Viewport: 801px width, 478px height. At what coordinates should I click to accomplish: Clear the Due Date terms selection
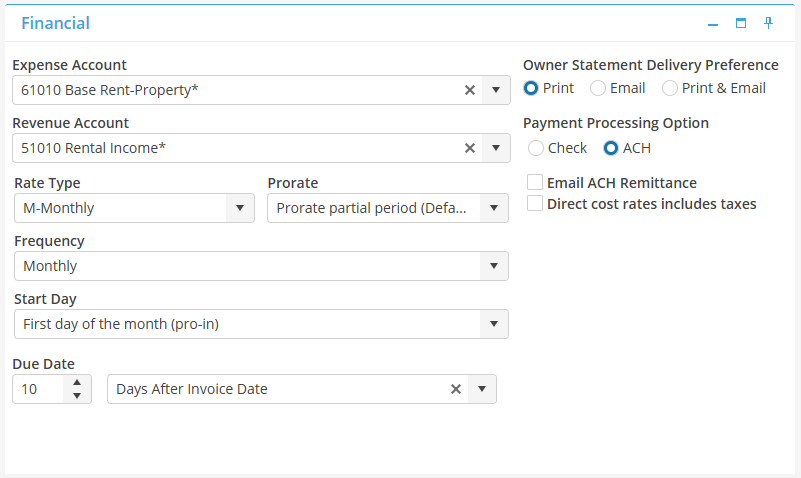(456, 389)
